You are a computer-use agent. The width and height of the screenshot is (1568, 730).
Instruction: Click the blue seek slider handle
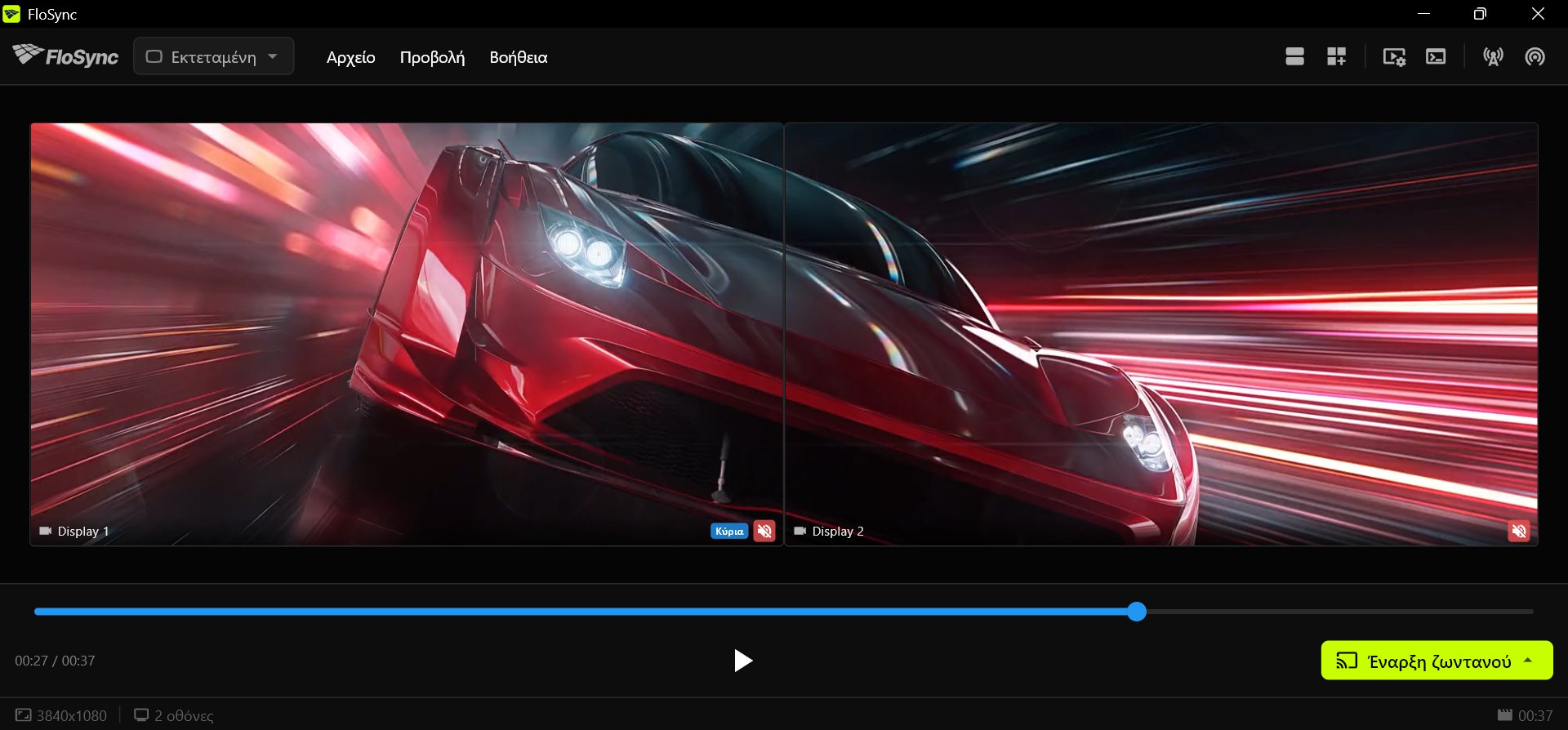tap(1137, 612)
